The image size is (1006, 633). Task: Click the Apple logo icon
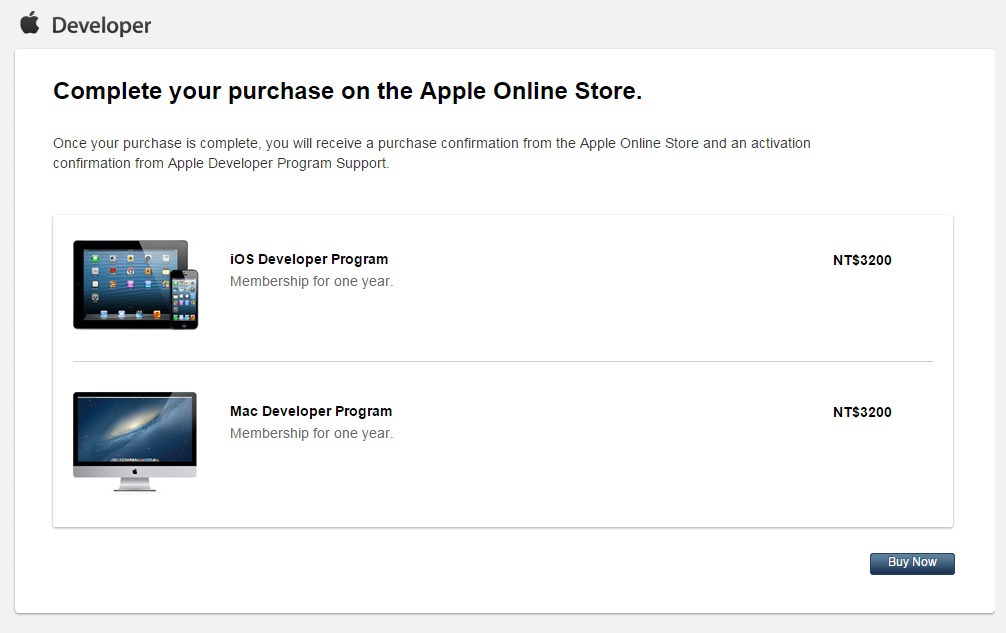pos(30,23)
